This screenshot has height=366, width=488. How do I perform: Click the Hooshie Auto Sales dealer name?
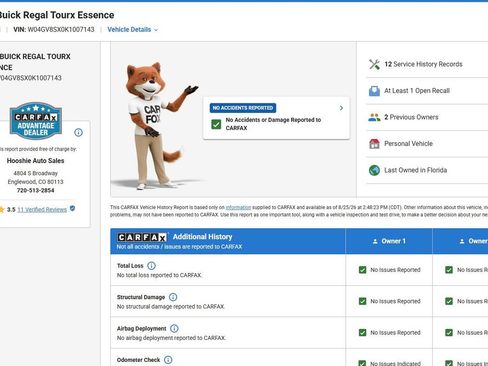tap(36, 161)
